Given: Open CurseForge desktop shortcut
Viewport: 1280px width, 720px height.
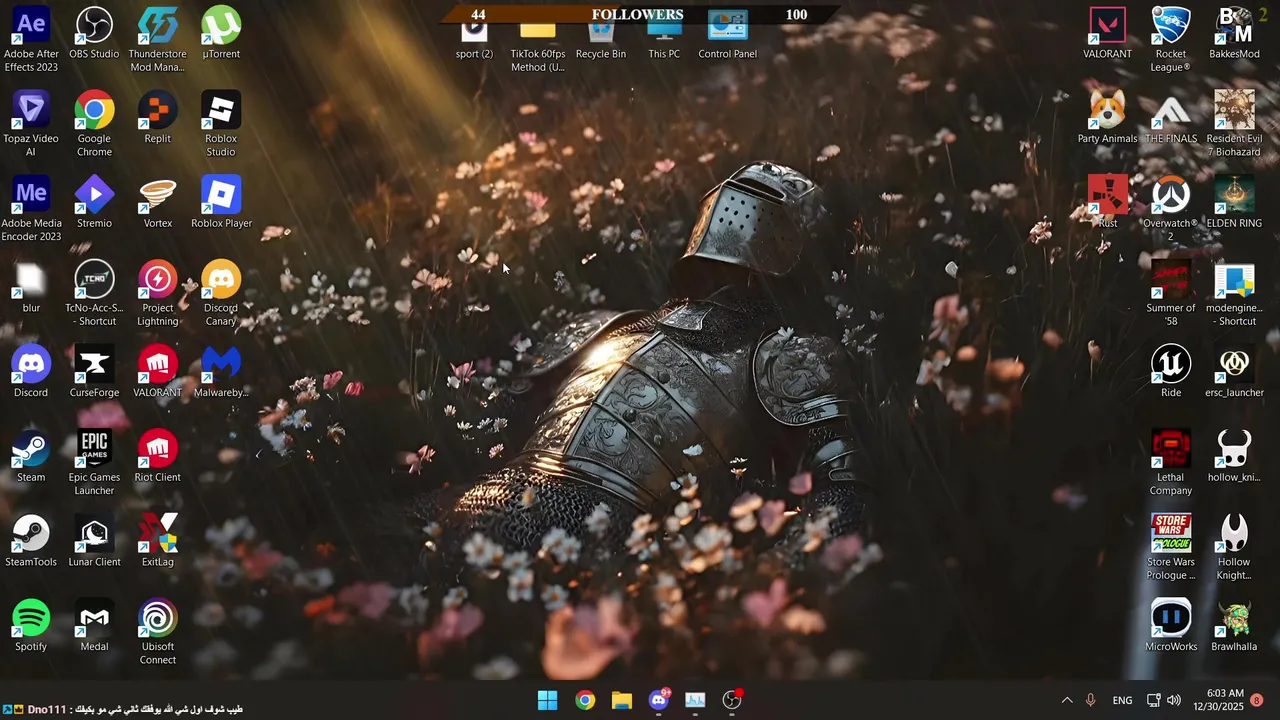Looking at the screenshot, I should coord(94,373).
